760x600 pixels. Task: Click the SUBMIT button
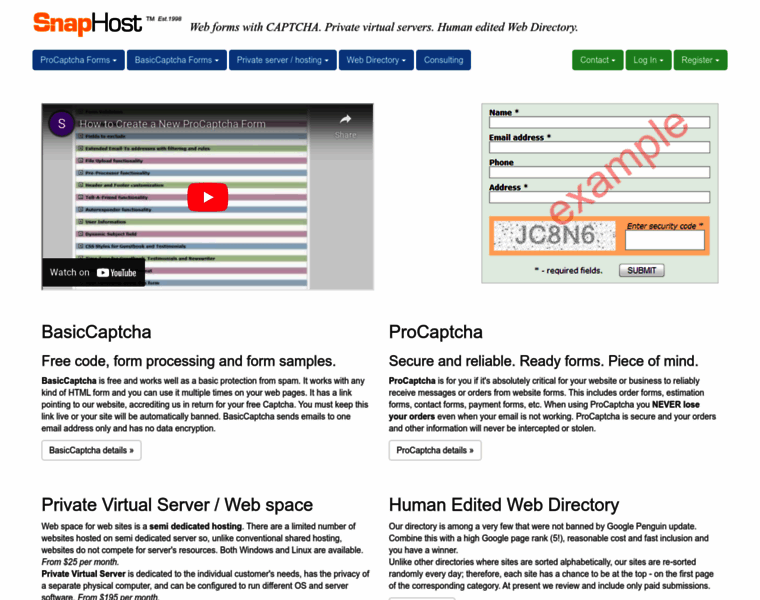[642, 270]
